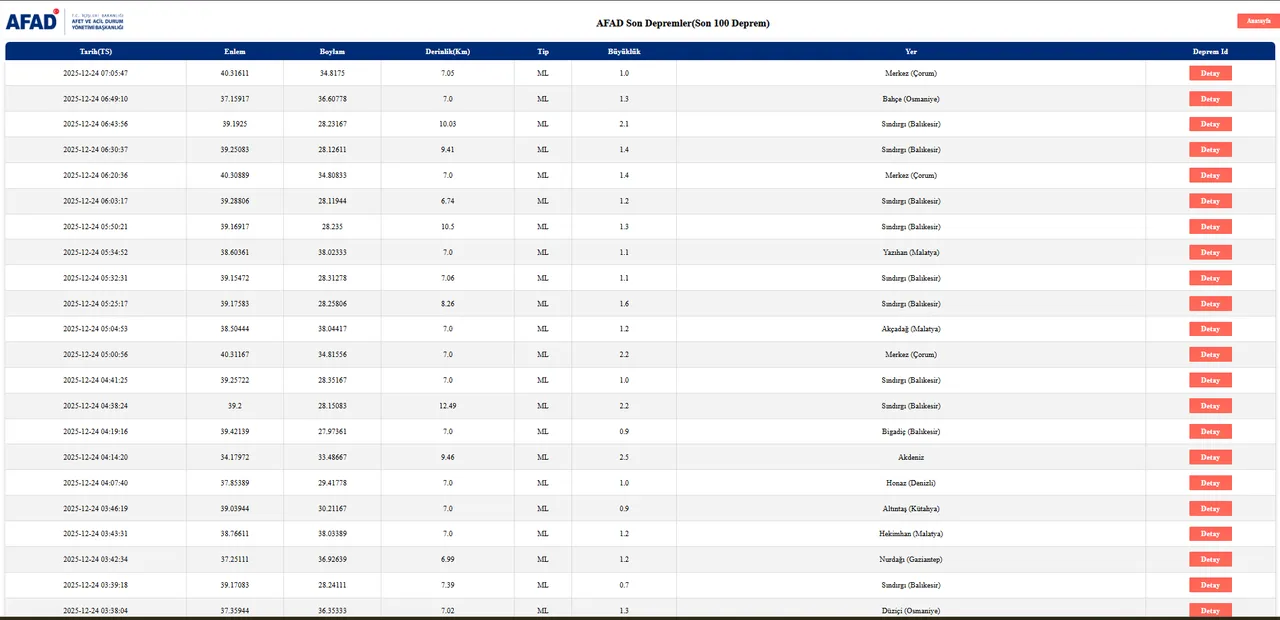Click the Yer column header
The image size is (1280, 620).
(x=910, y=51)
